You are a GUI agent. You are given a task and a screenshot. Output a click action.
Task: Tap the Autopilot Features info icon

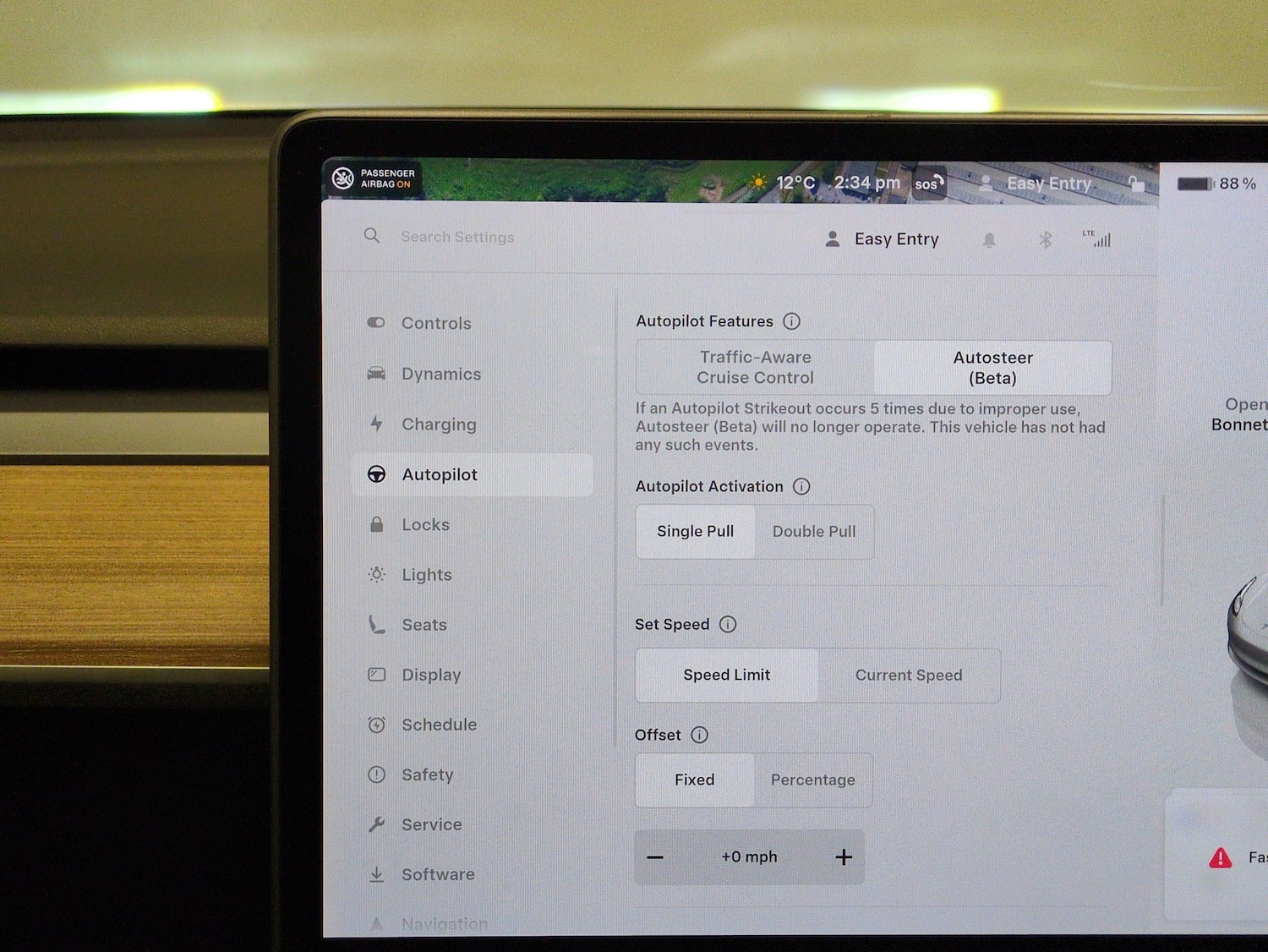[792, 321]
